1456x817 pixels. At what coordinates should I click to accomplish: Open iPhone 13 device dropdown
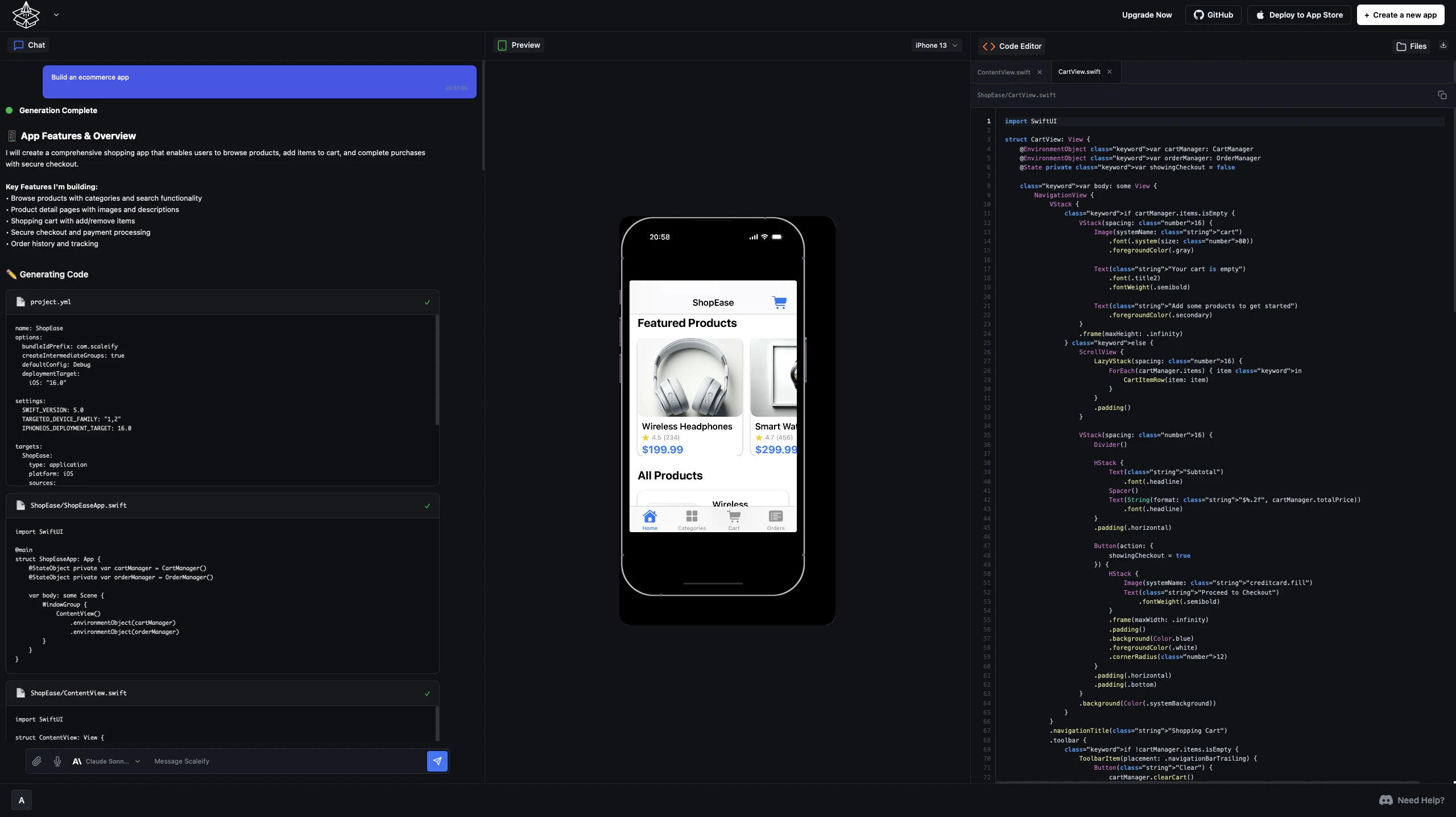click(936, 45)
